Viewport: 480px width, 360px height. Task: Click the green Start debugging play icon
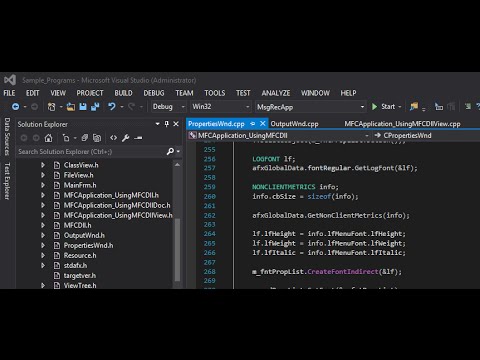point(374,107)
